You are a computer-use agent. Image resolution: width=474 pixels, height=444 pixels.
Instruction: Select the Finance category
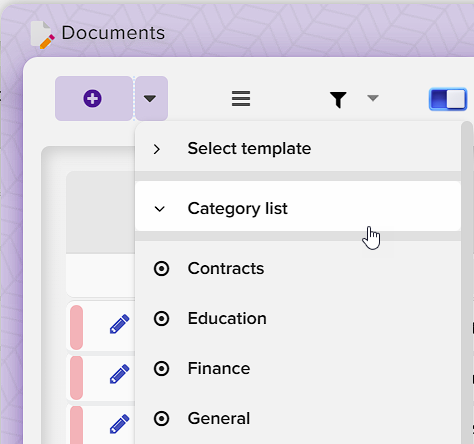tap(298, 368)
